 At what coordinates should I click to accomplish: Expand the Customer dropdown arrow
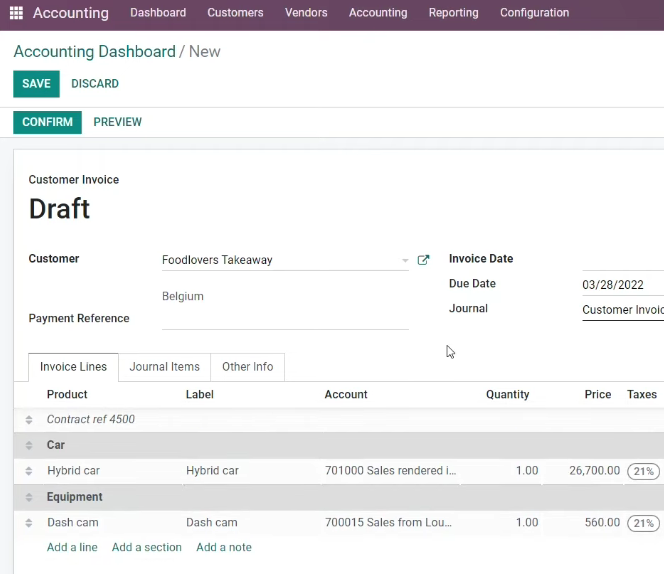coord(405,260)
